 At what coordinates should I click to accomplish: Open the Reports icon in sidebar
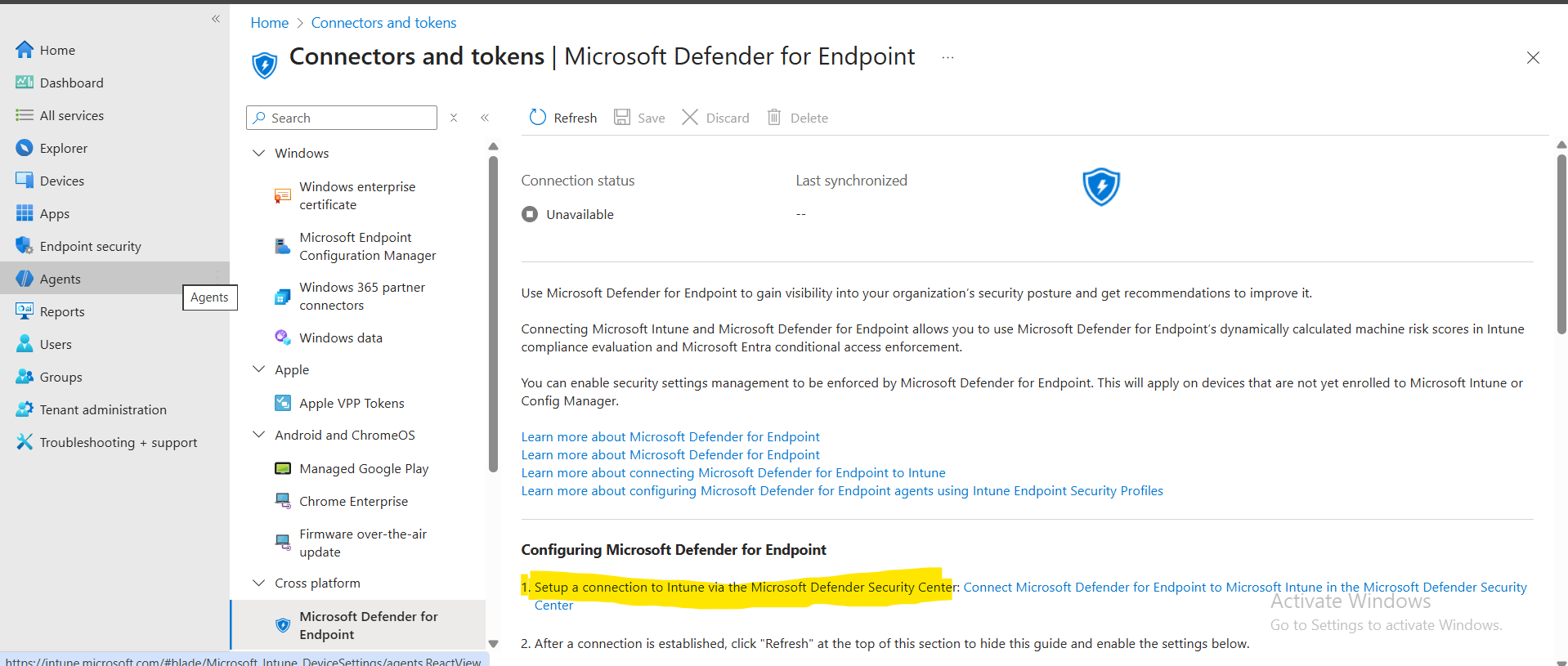(25, 311)
